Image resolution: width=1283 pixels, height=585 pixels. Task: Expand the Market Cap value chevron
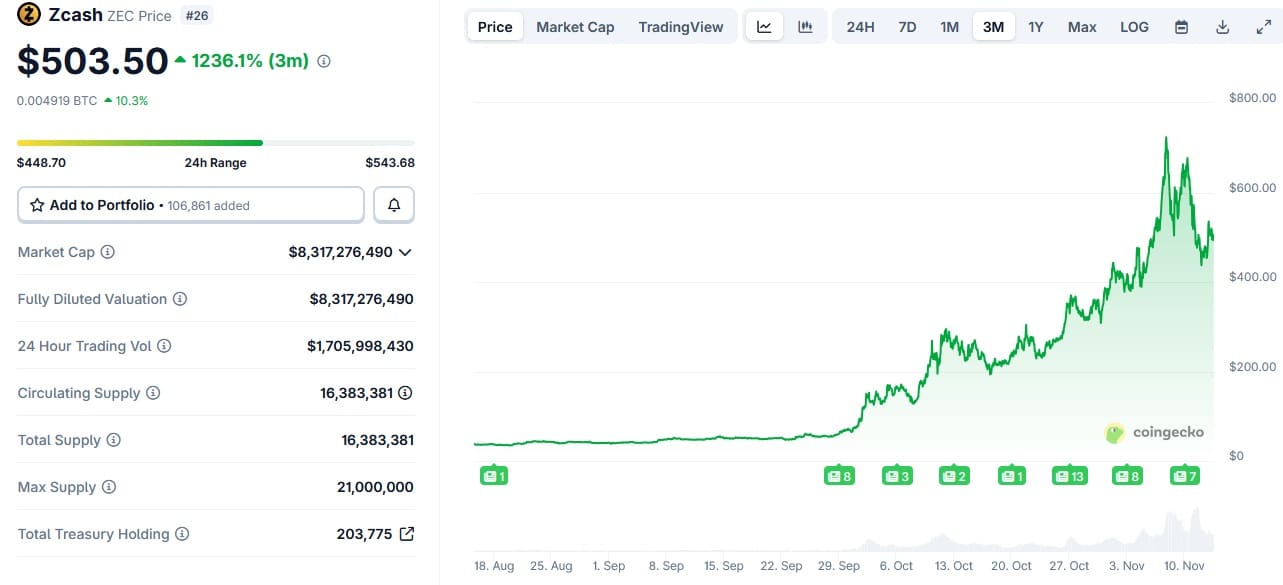pyautogui.click(x=405, y=252)
